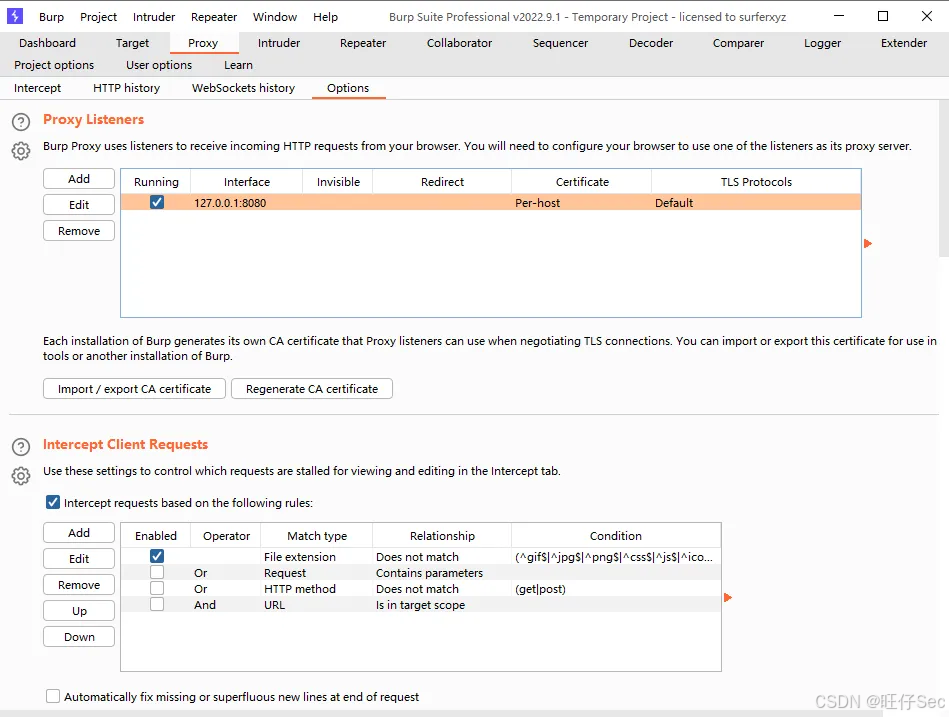Screen dimensions: 949x717
Task: Select the Options sub-tab
Action: [x=348, y=88]
